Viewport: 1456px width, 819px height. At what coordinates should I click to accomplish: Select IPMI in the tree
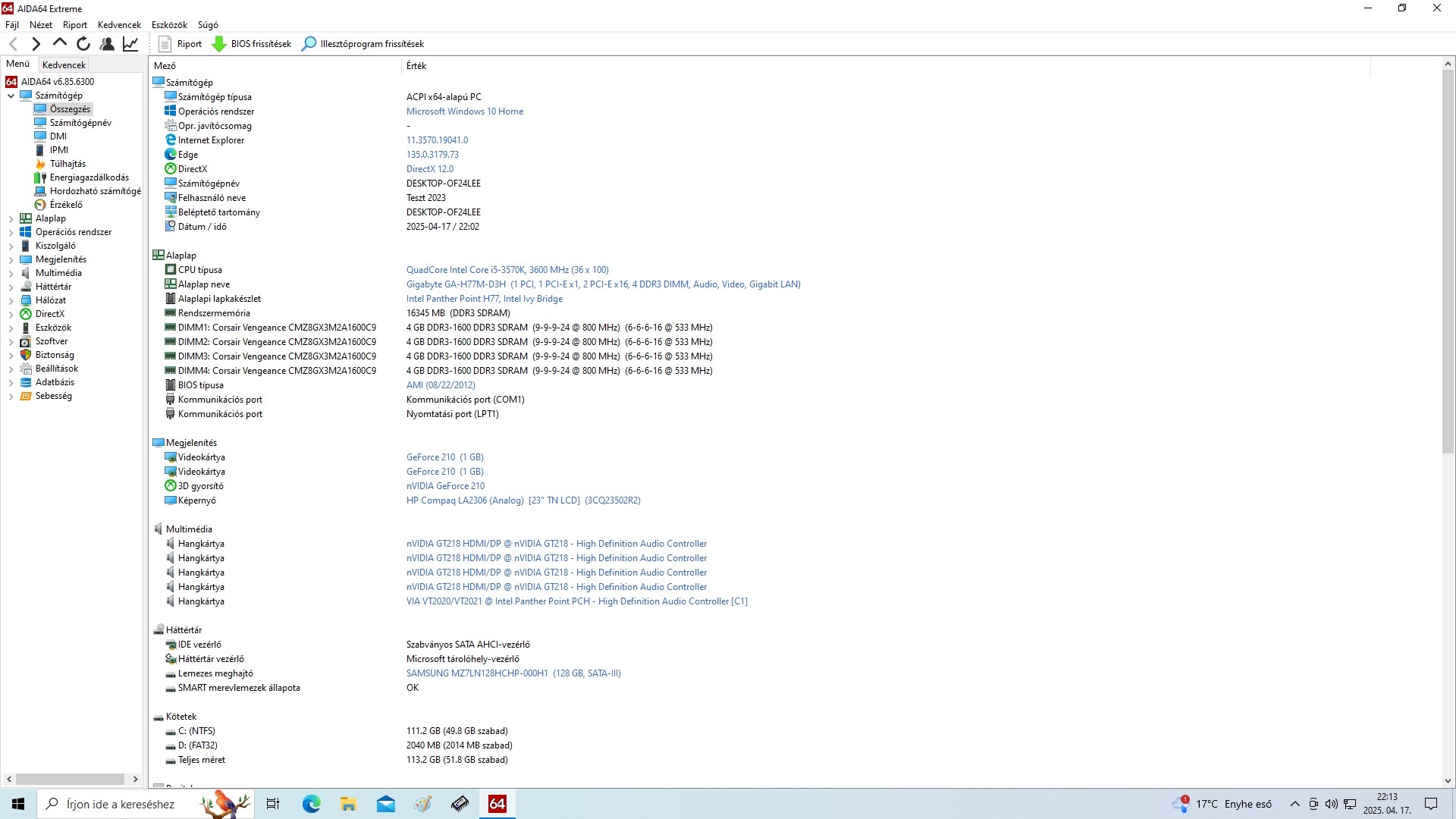59,150
